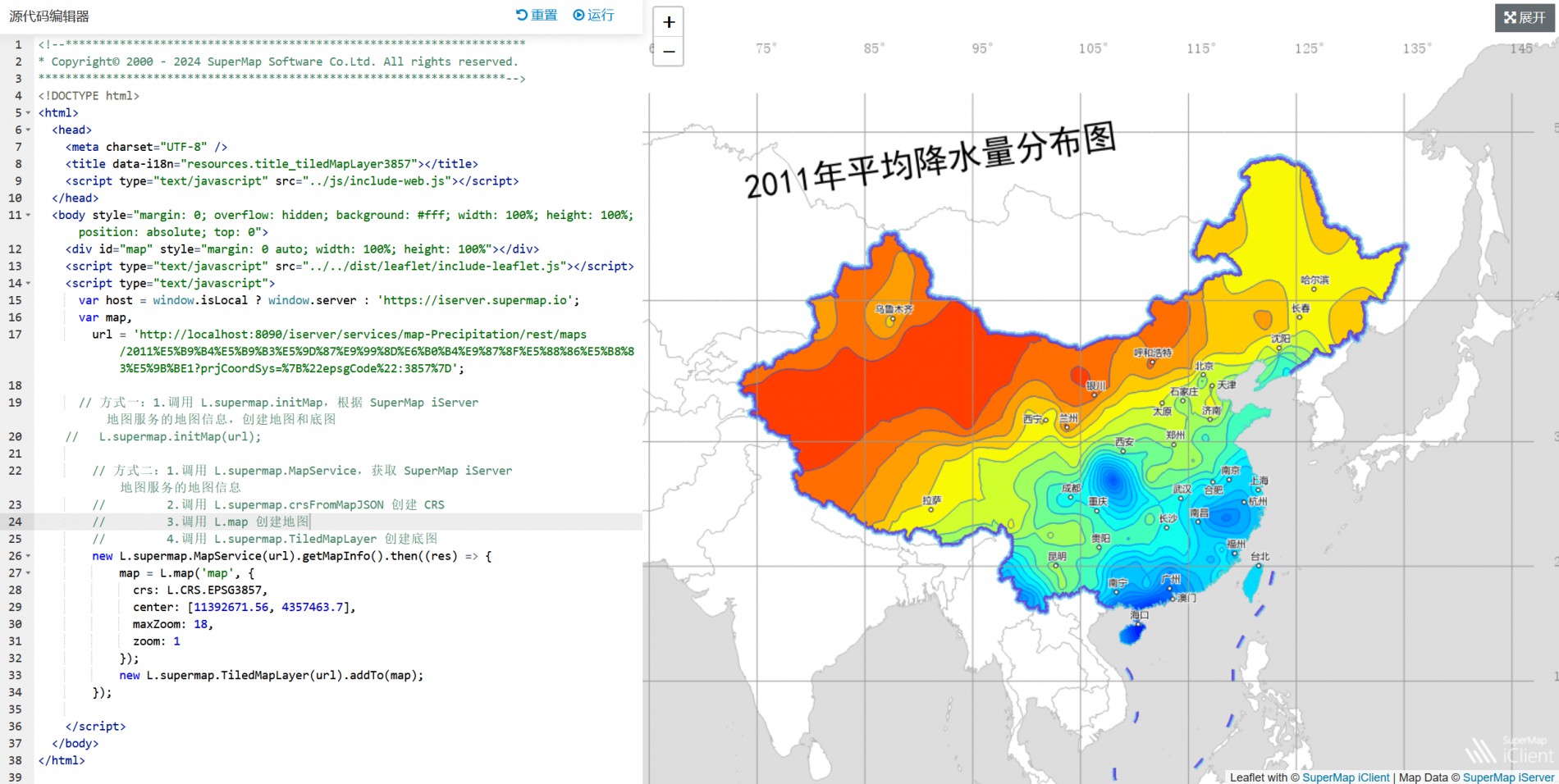1559x784 pixels.
Task: Click the 重置 reset button
Action: point(537,15)
